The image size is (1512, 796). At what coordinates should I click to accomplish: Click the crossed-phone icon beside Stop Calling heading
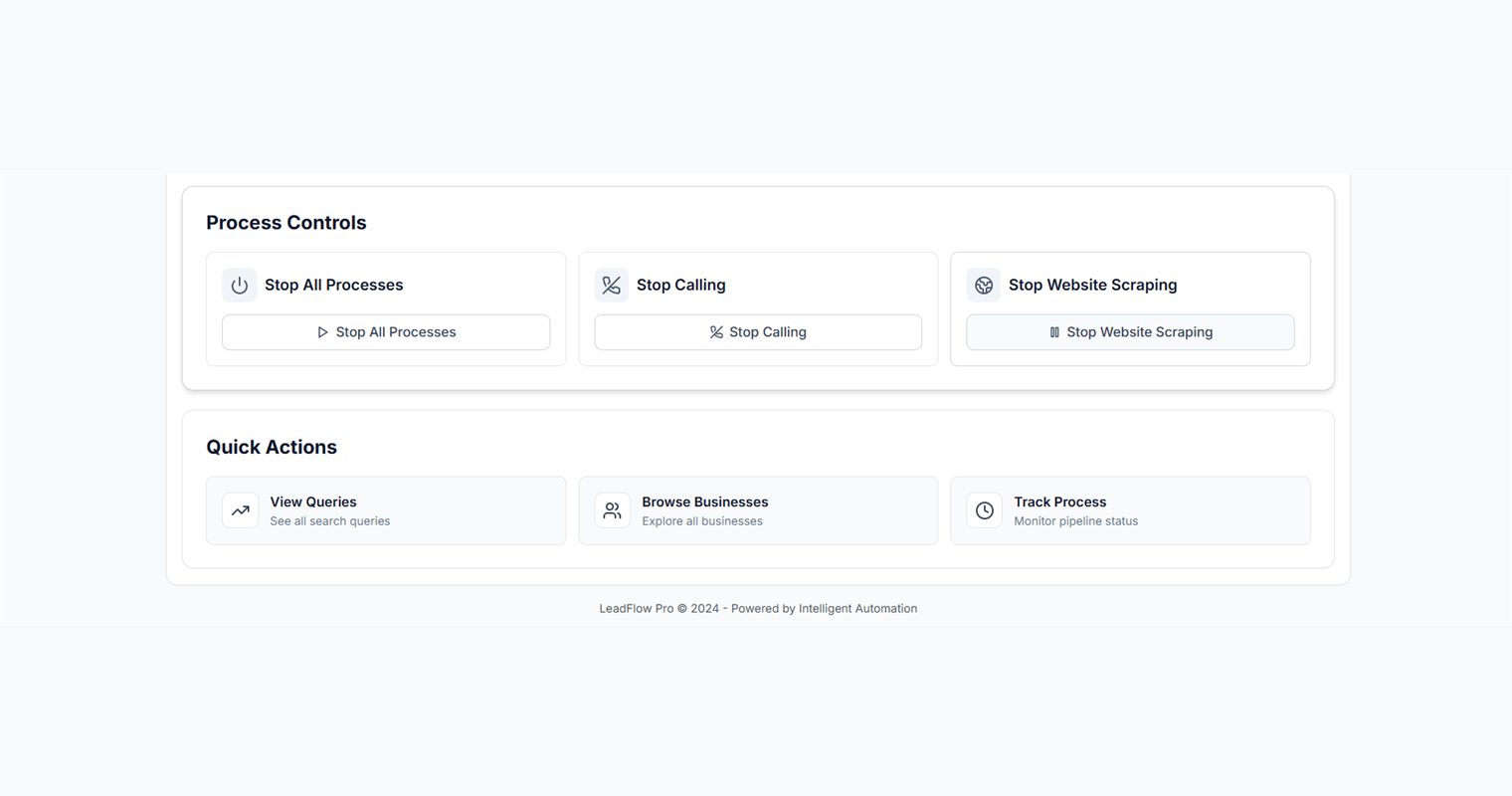[x=612, y=286]
